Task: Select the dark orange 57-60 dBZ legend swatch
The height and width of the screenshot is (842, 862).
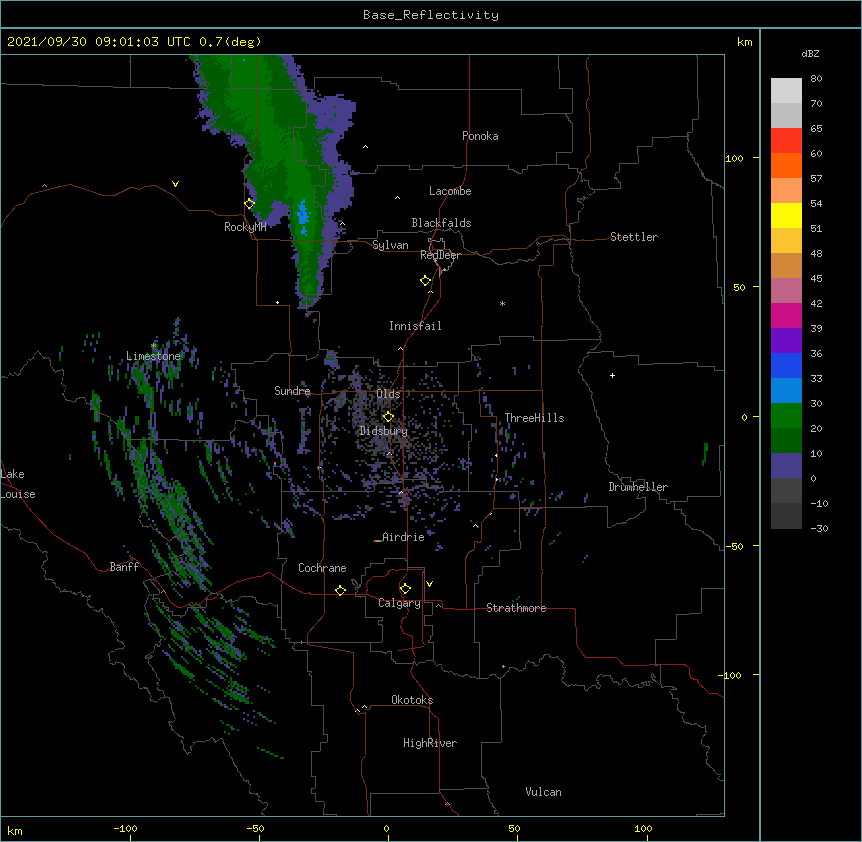Action: (786, 165)
